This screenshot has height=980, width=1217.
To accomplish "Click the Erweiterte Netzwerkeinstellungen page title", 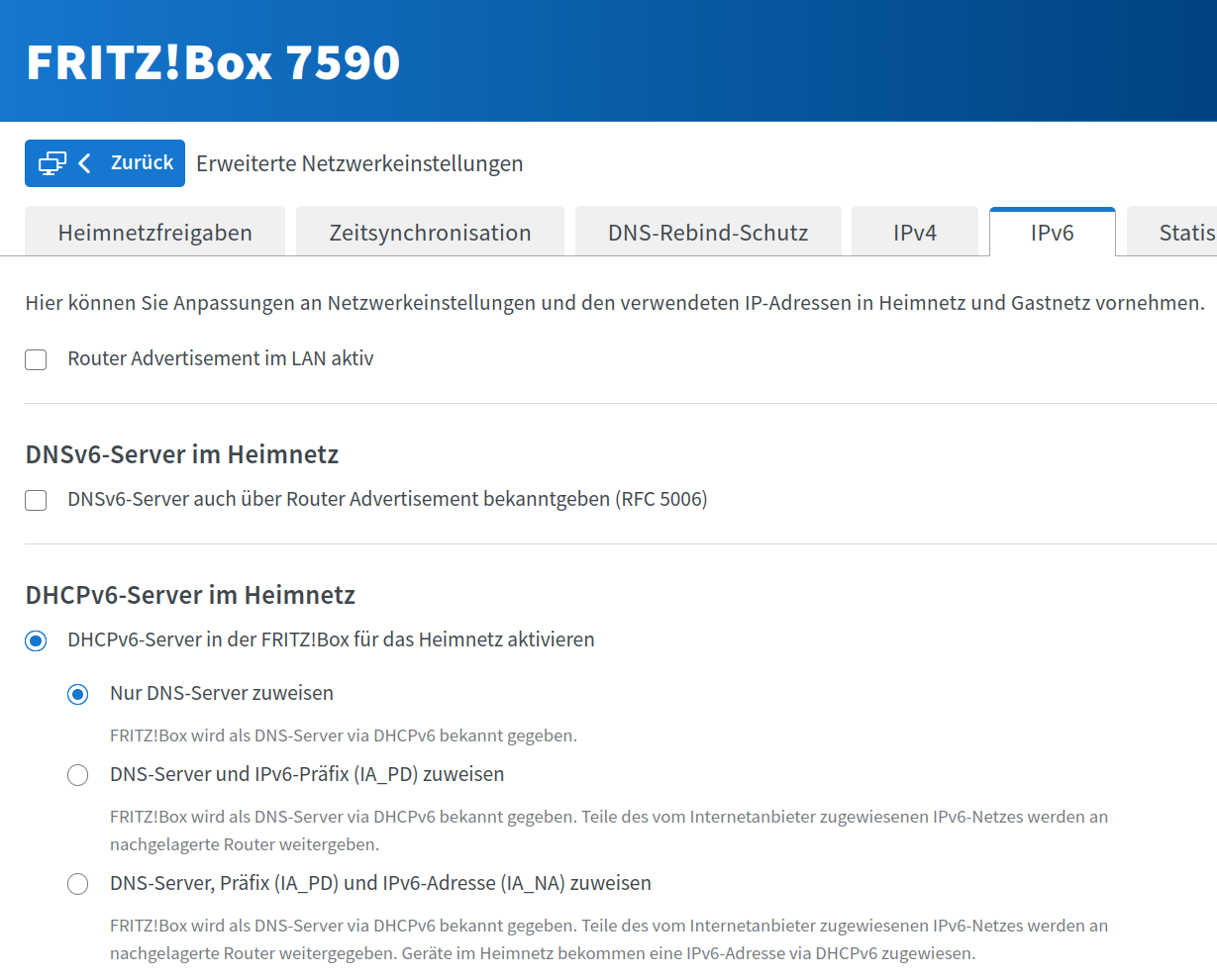I will click(359, 163).
